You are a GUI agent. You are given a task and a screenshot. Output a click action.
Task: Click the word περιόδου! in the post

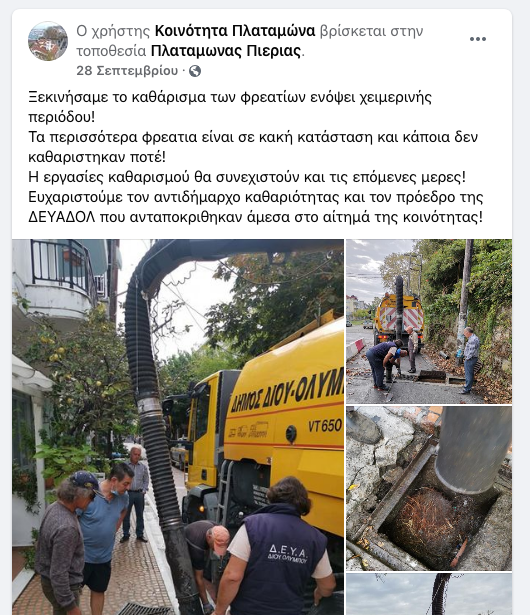coord(61,117)
